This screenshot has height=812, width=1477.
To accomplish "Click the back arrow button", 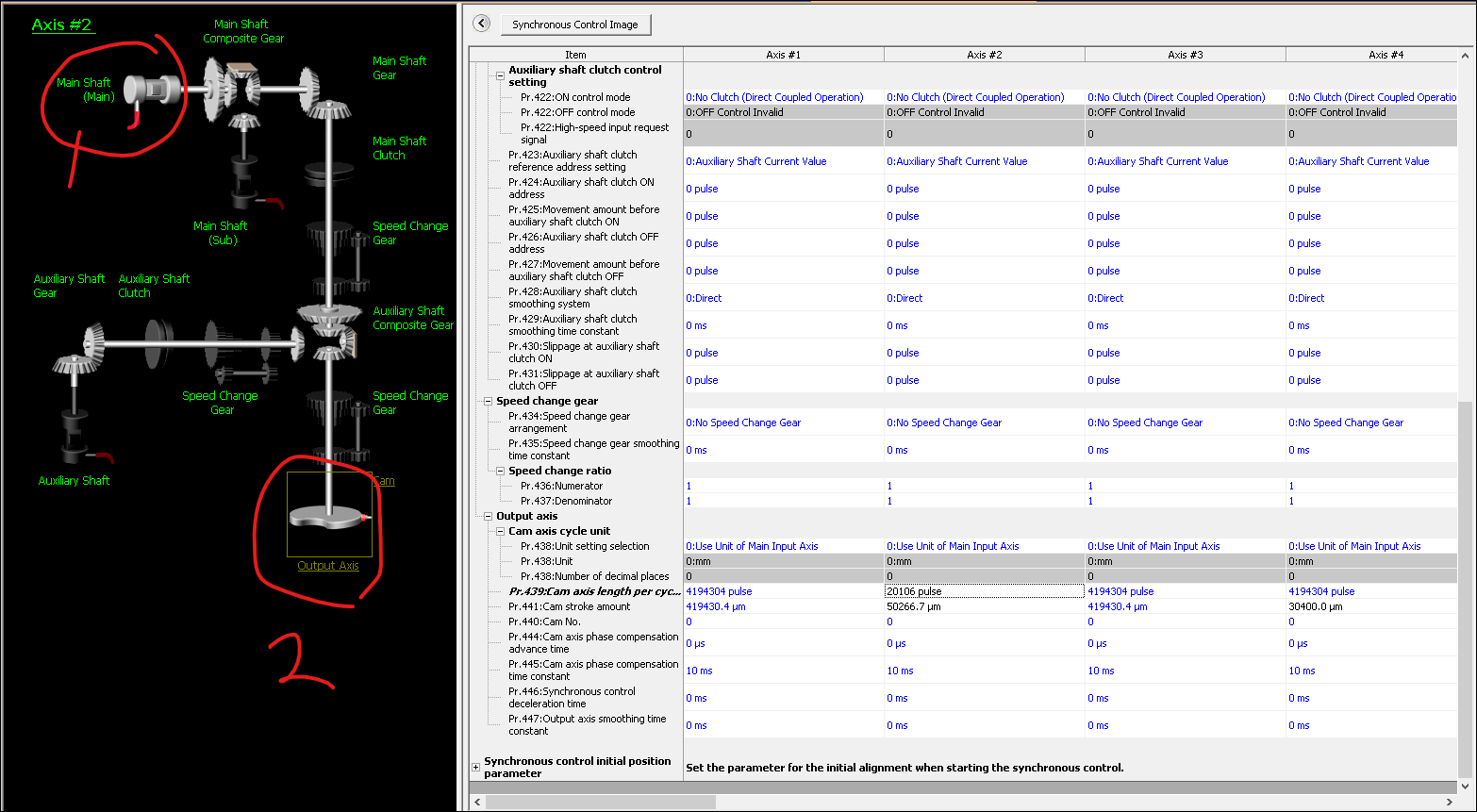I will click(482, 24).
